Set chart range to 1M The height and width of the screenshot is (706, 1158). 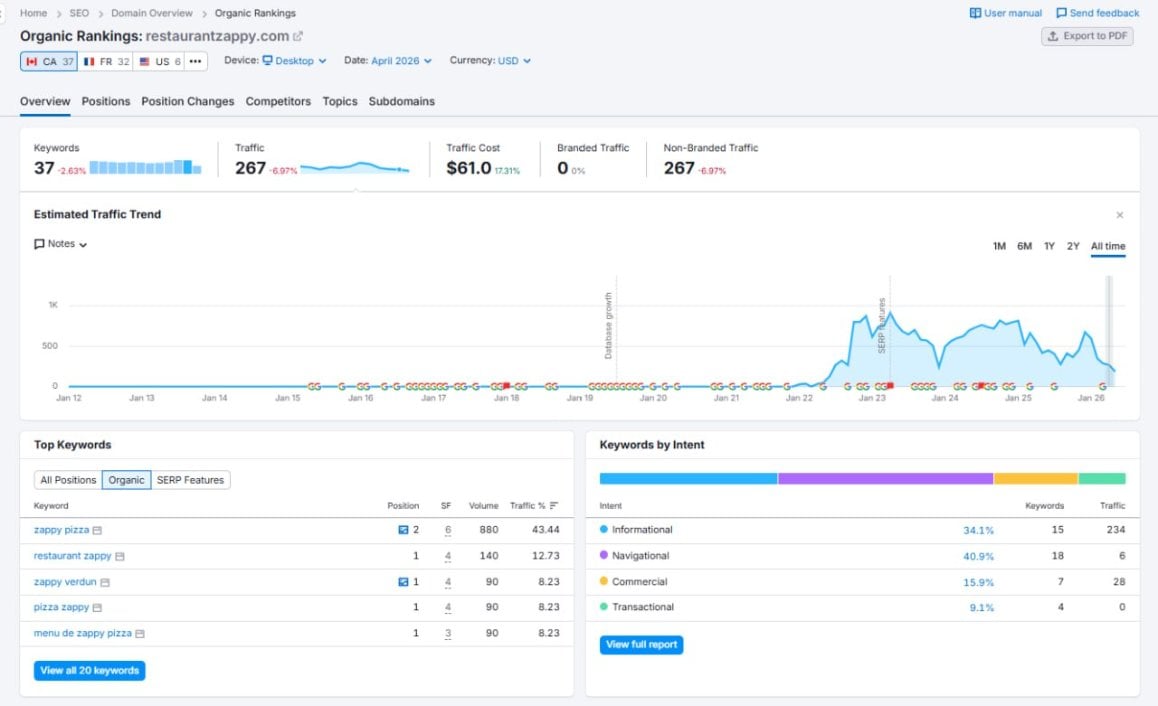click(x=999, y=246)
